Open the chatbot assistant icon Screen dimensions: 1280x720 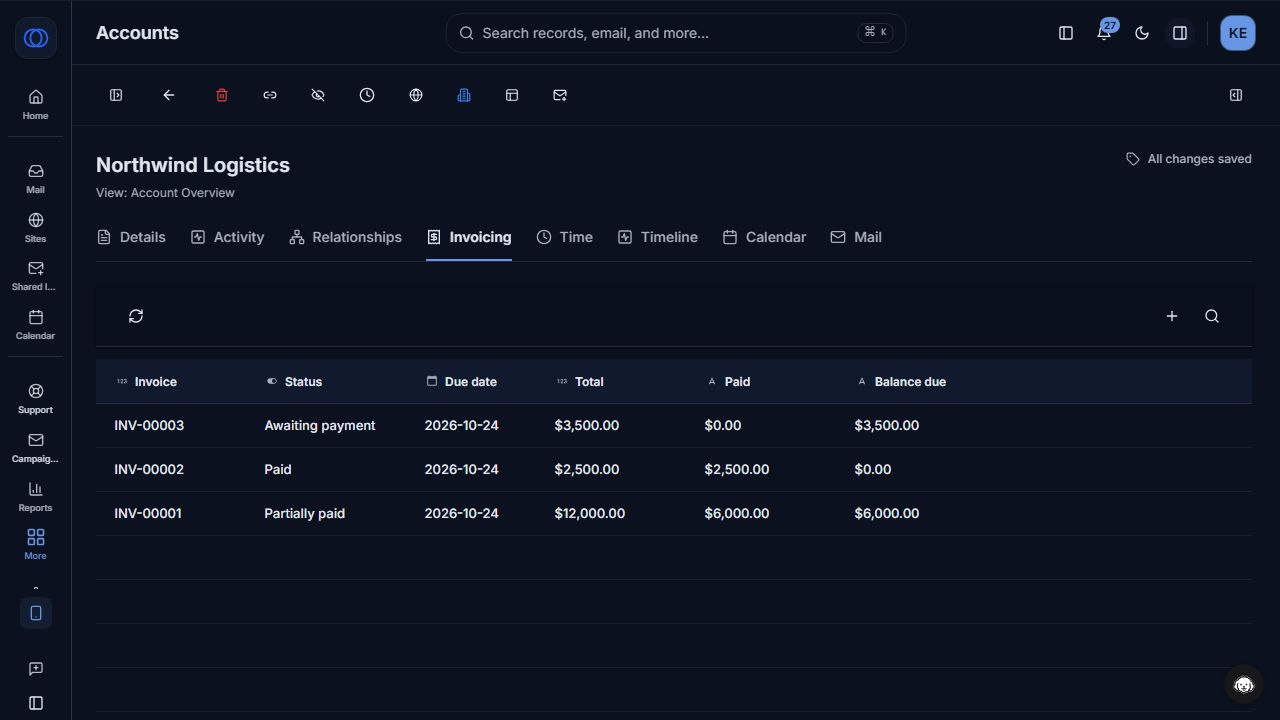pyautogui.click(x=1244, y=684)
